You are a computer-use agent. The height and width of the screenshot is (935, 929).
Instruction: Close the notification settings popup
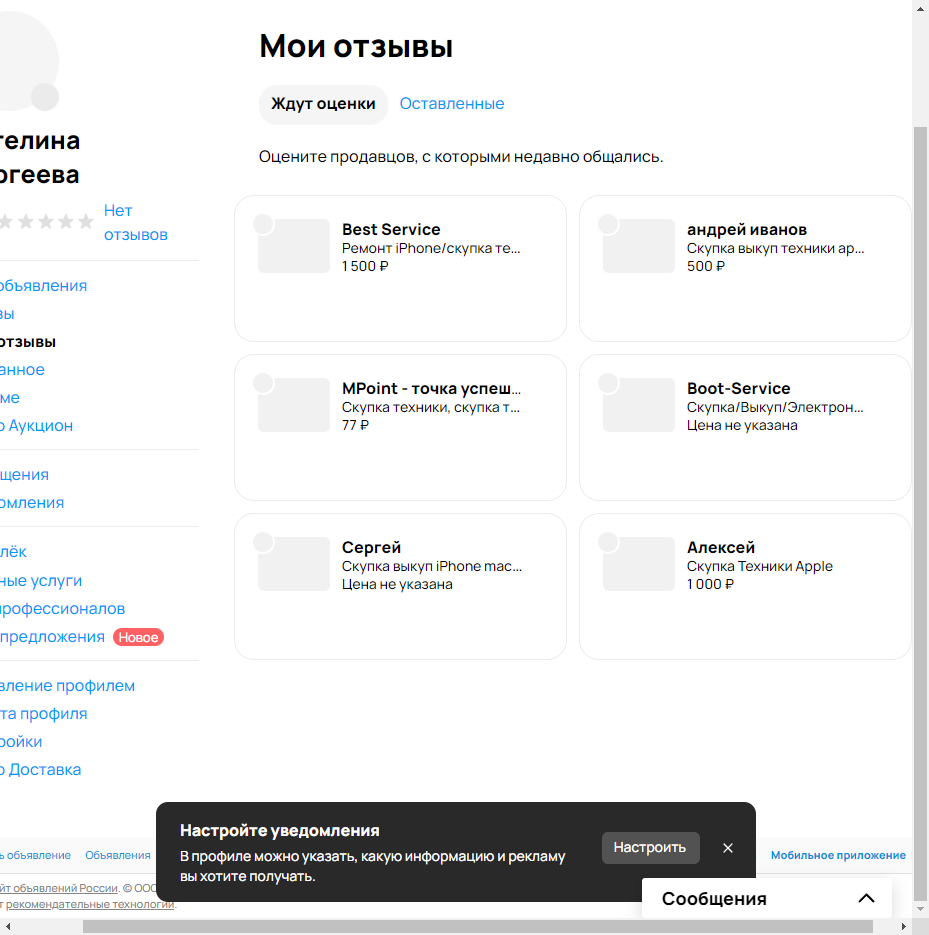[727, 847]
